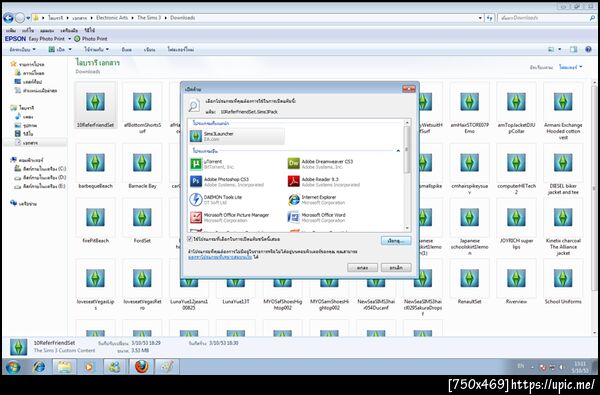Open the recent locations dropdown beside Forward
This screenshot has width=600, height=395.
pos(28,18)
